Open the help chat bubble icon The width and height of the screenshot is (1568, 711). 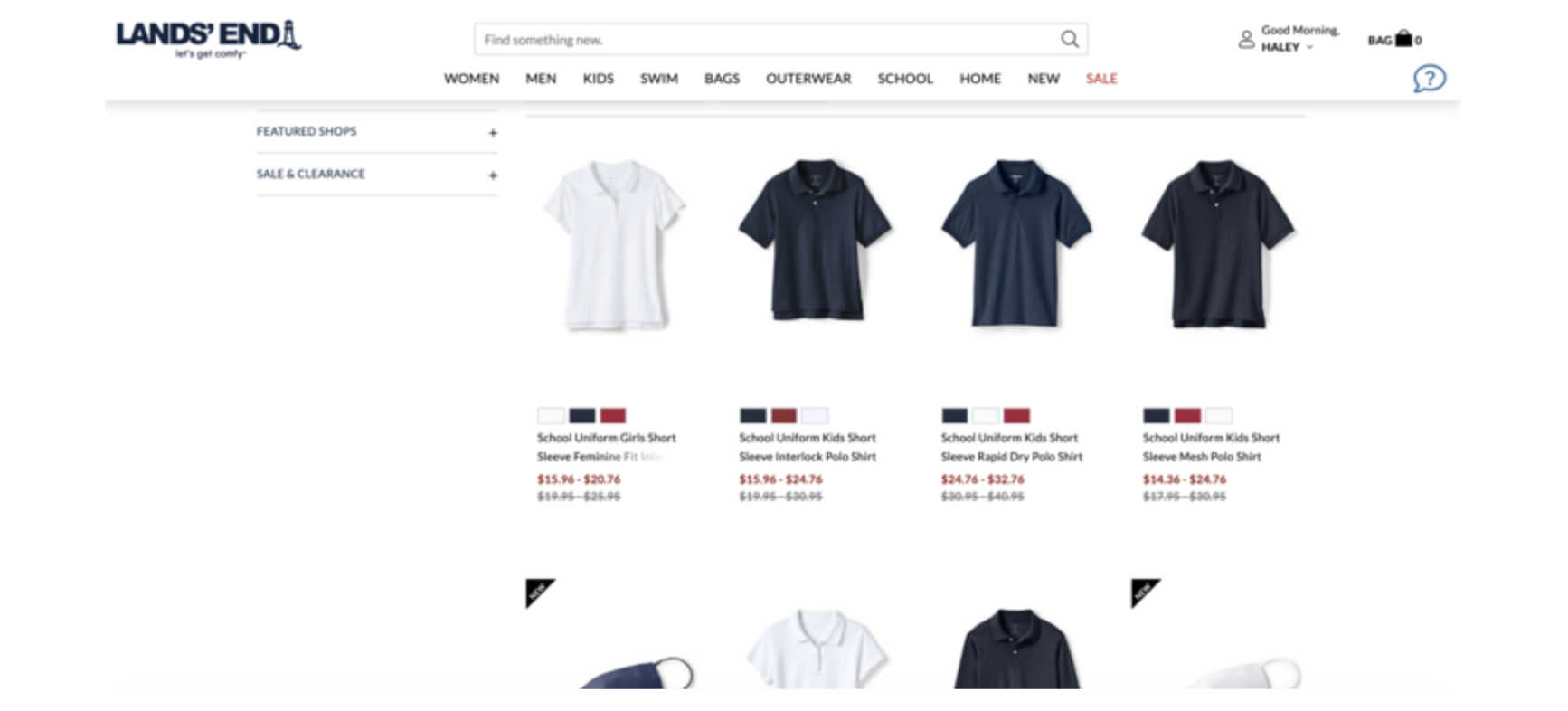click(1429, 79)
